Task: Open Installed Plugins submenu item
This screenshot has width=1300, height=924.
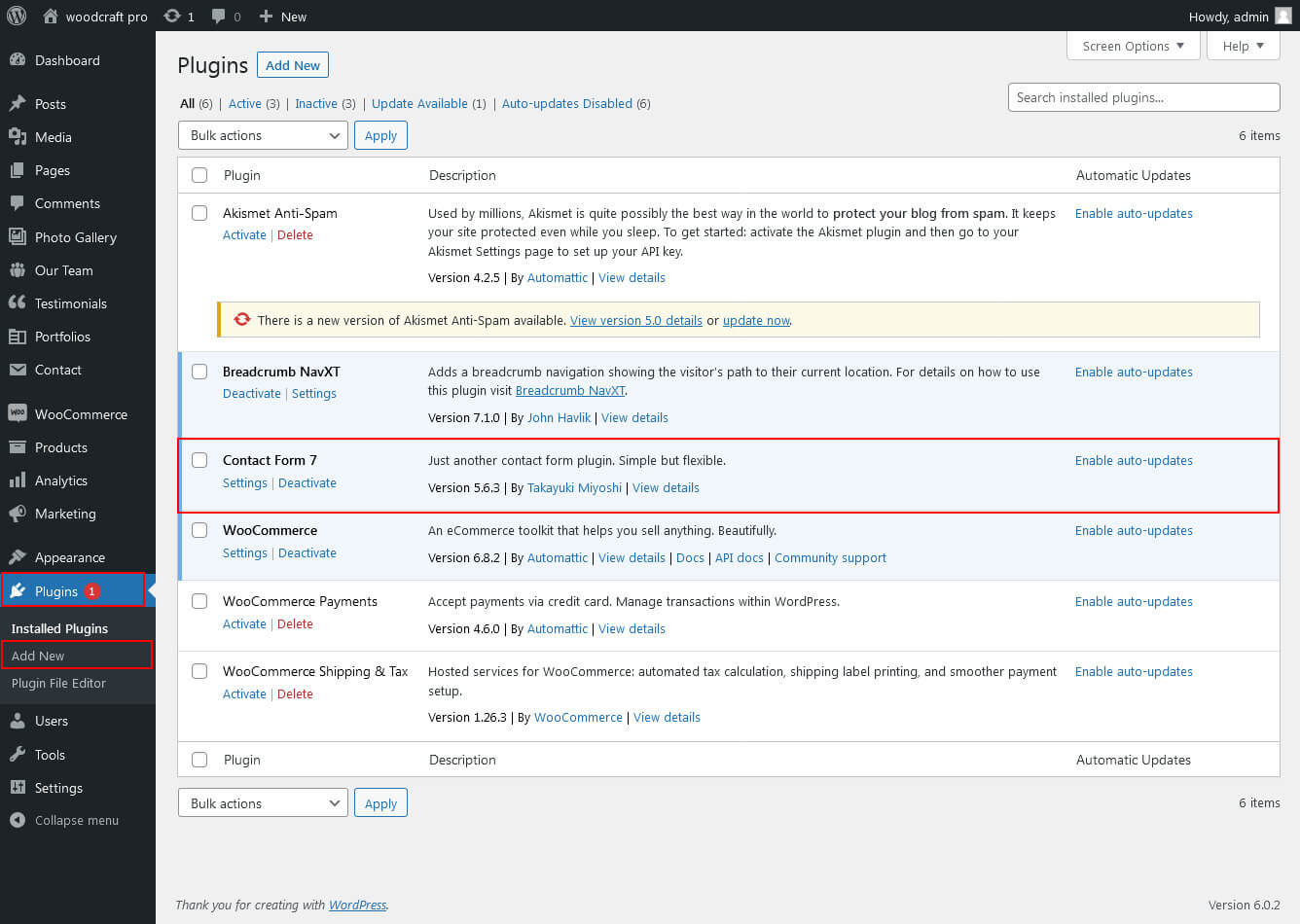Action: (x=59, y=628)
